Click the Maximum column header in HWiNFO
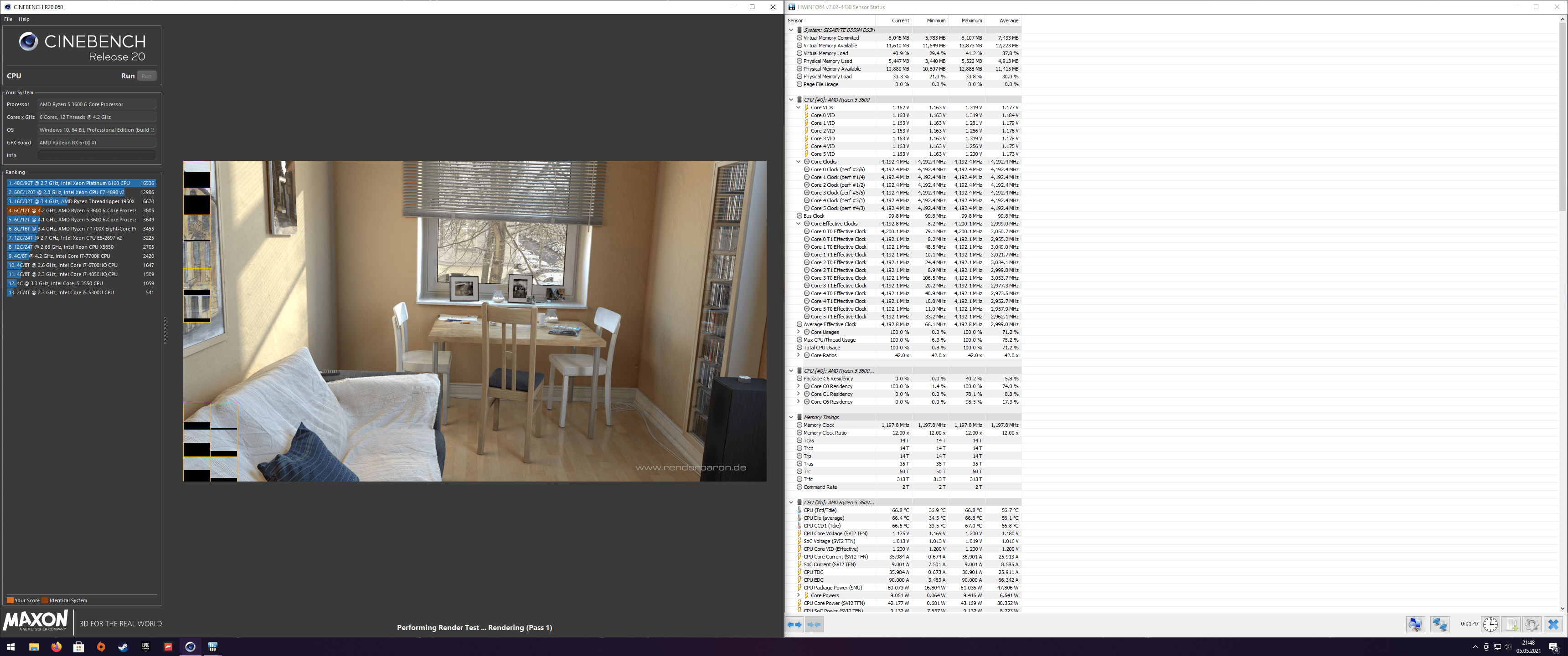 [x=967, y=20]
